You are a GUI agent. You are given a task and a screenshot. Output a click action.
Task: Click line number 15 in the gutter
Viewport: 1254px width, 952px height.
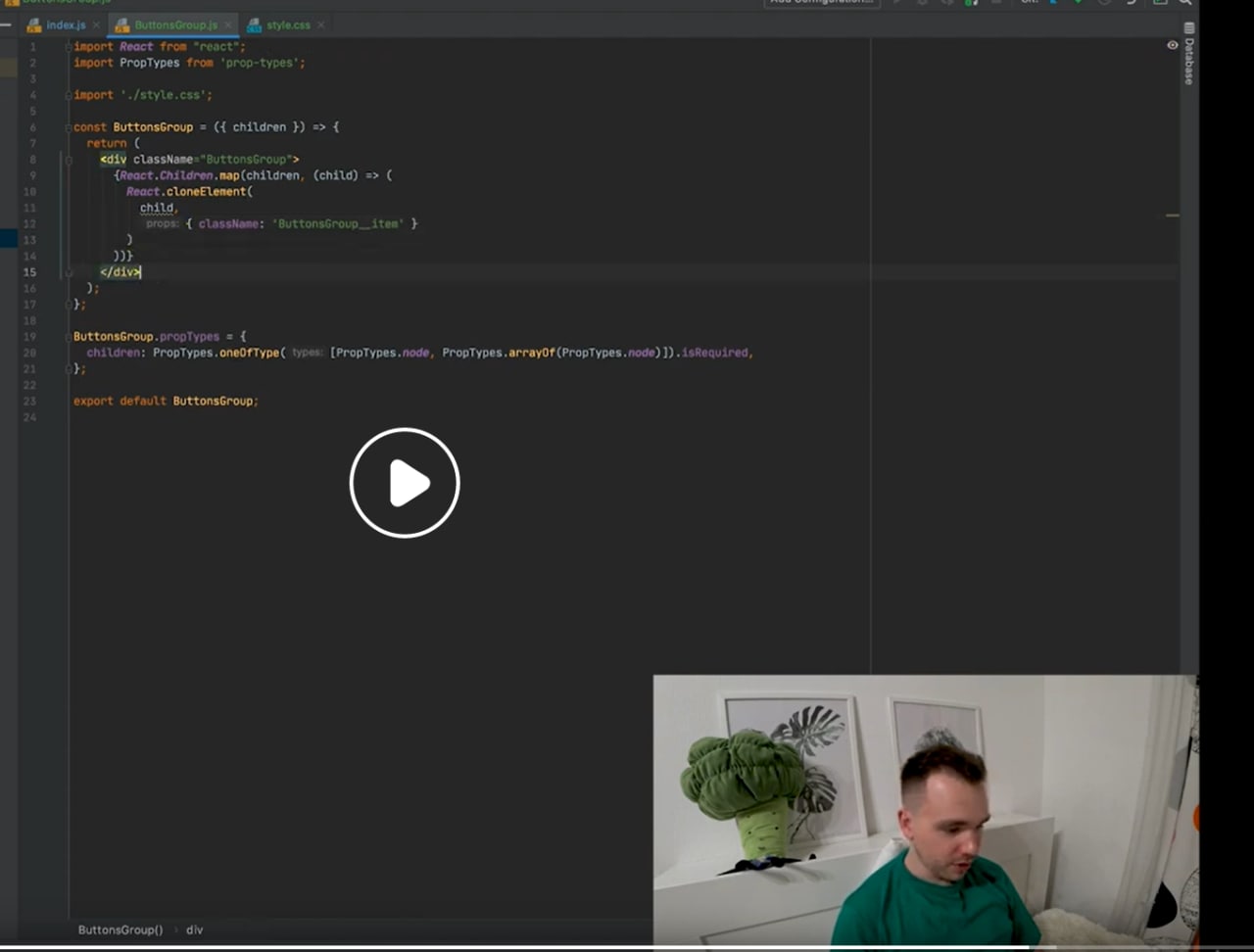pos(30,272)
